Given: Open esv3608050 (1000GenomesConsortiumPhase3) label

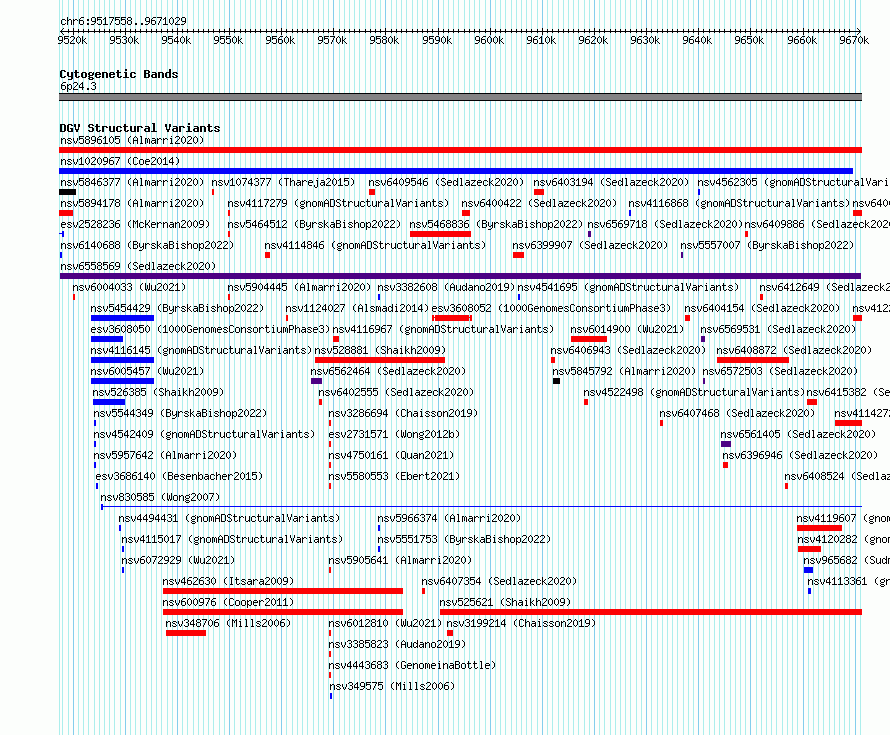Looking at the screenshot, I should 210,329.
